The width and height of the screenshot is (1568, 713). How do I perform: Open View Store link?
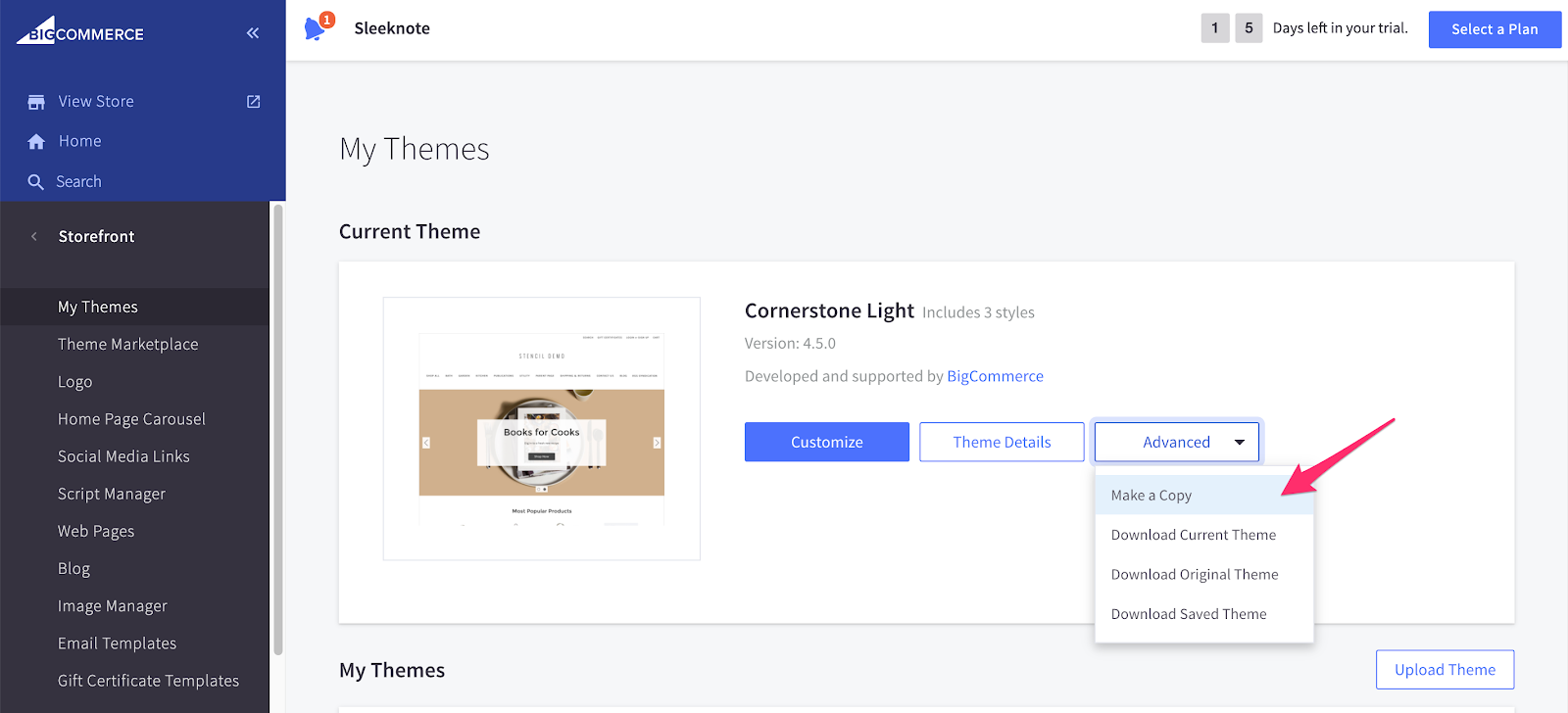tap(96, 102)
